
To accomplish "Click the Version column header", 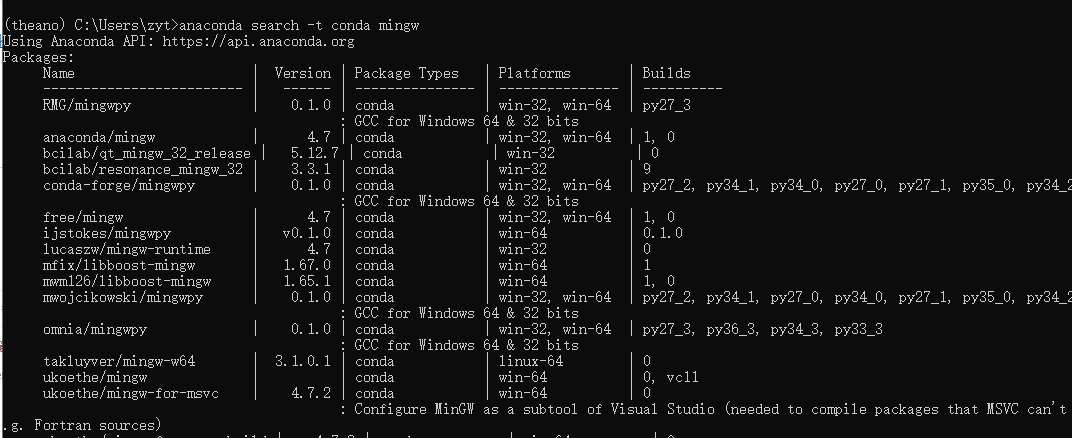I will tap(303, 73).
